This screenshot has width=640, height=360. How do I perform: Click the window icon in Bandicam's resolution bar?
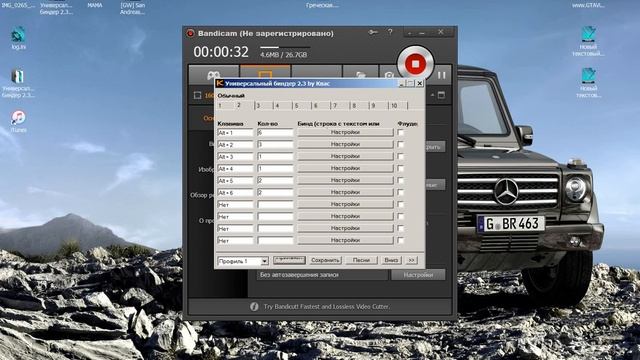coord(441,95)
